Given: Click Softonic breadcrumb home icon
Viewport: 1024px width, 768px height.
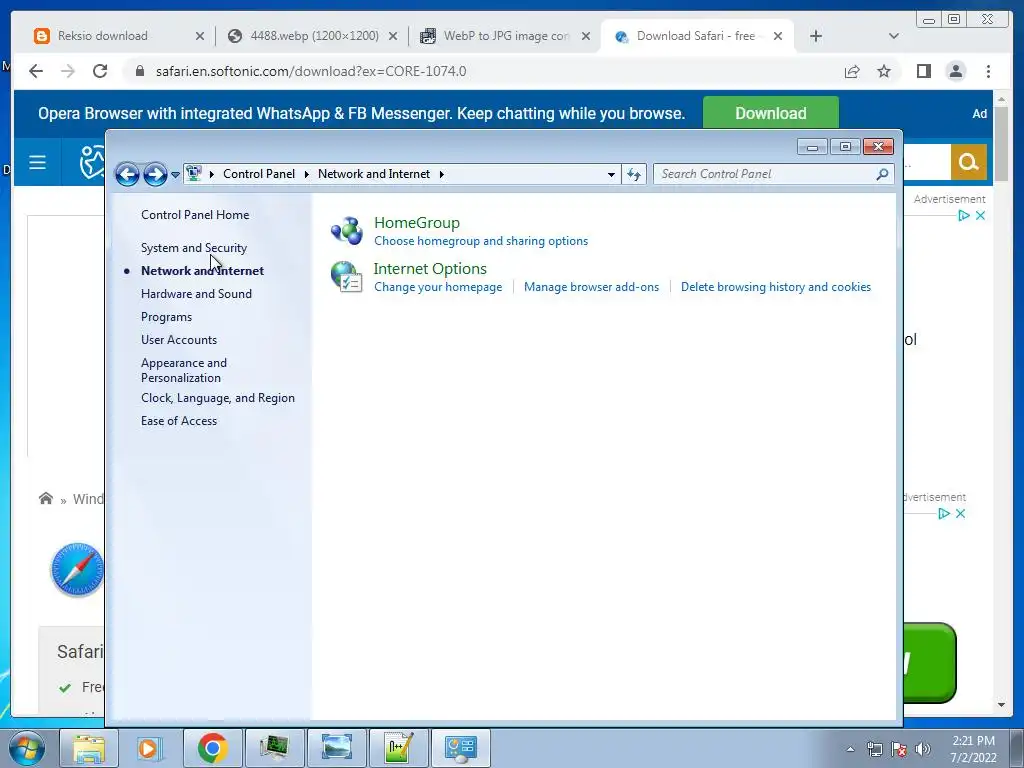Looking at the screenshot, I should tap(46, 499).
